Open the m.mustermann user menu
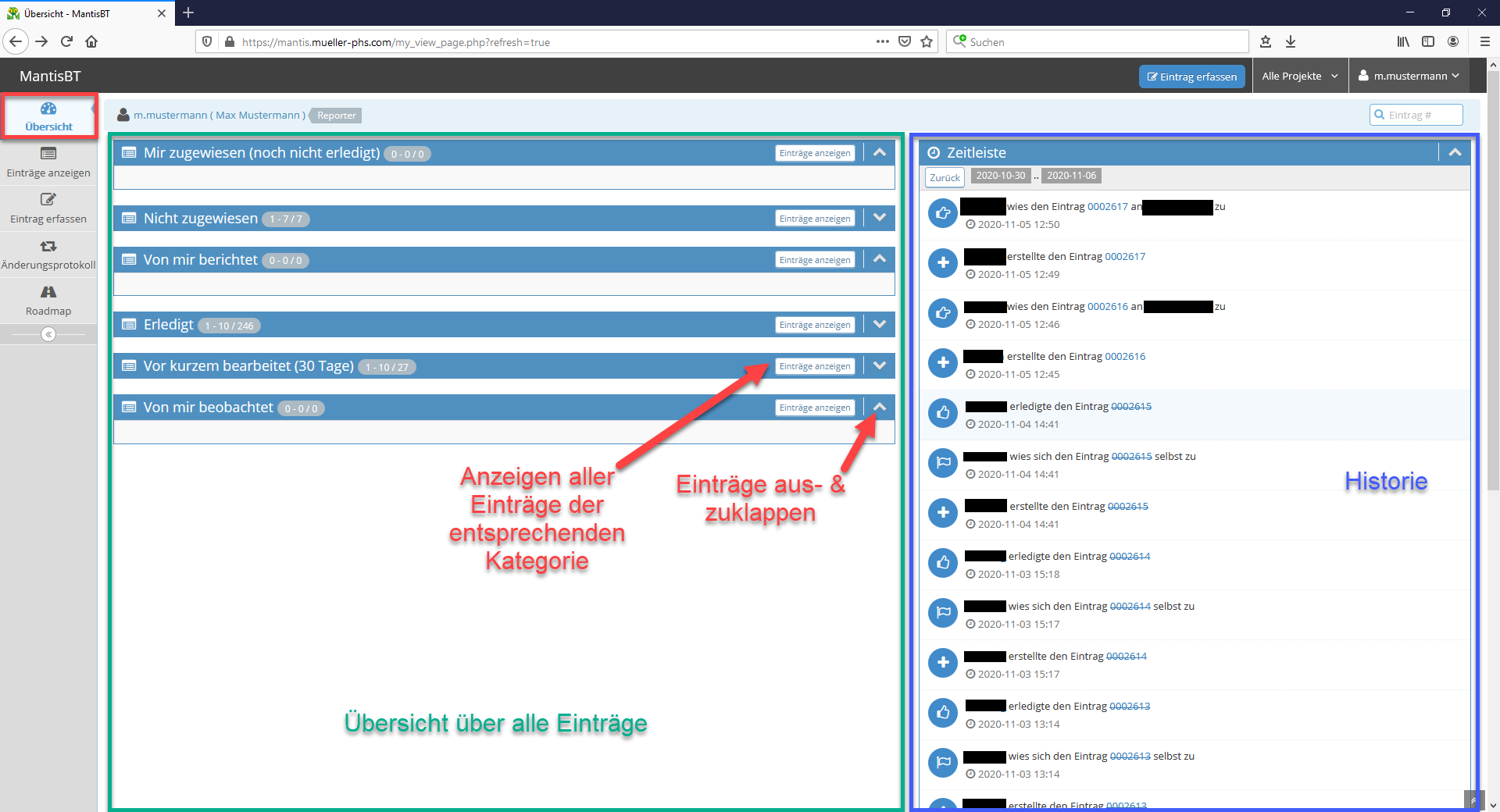 pos(1409,77)
